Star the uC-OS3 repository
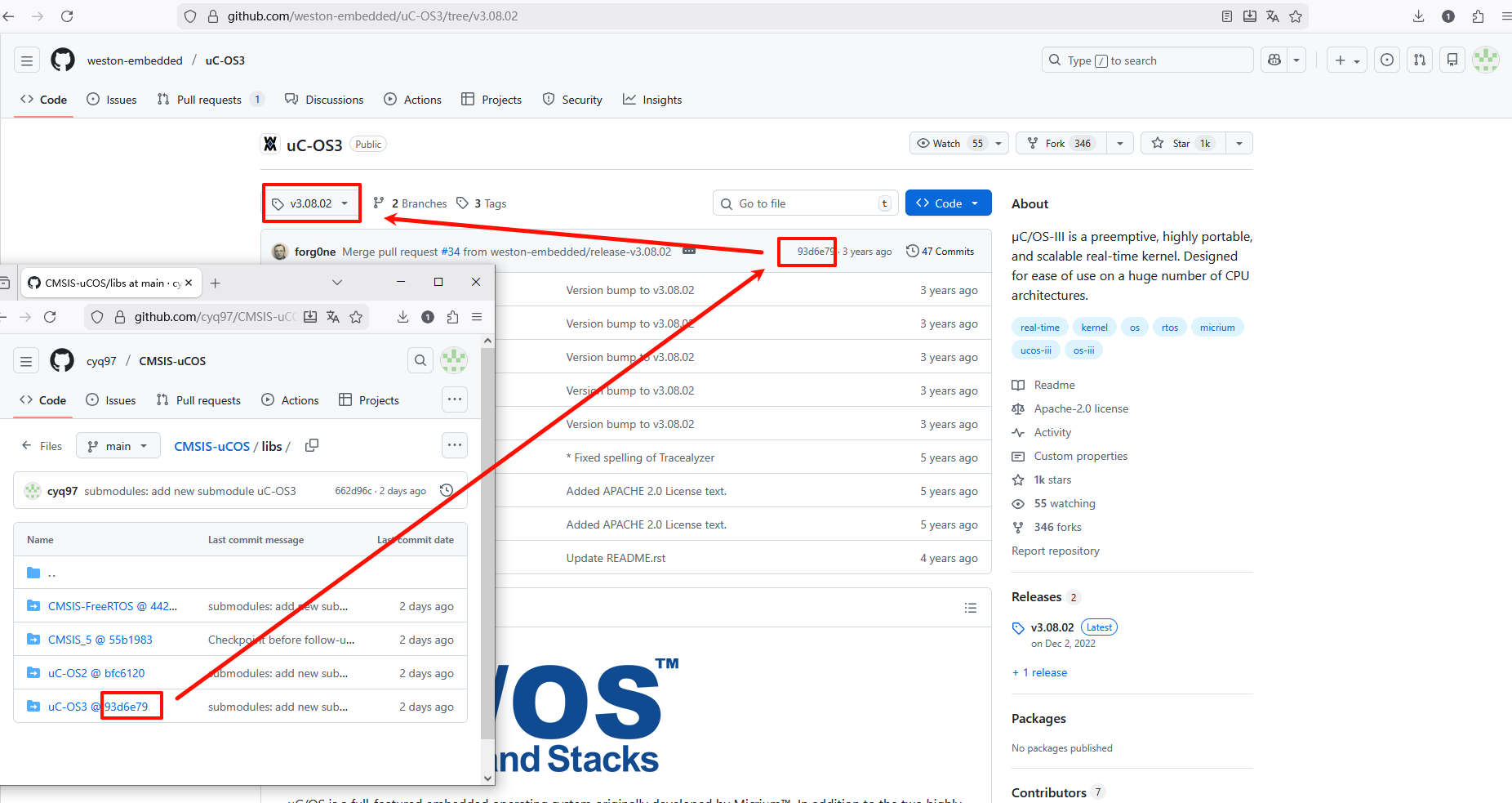The width and height of the screenshot is (1512, 803). (1181, 144)
